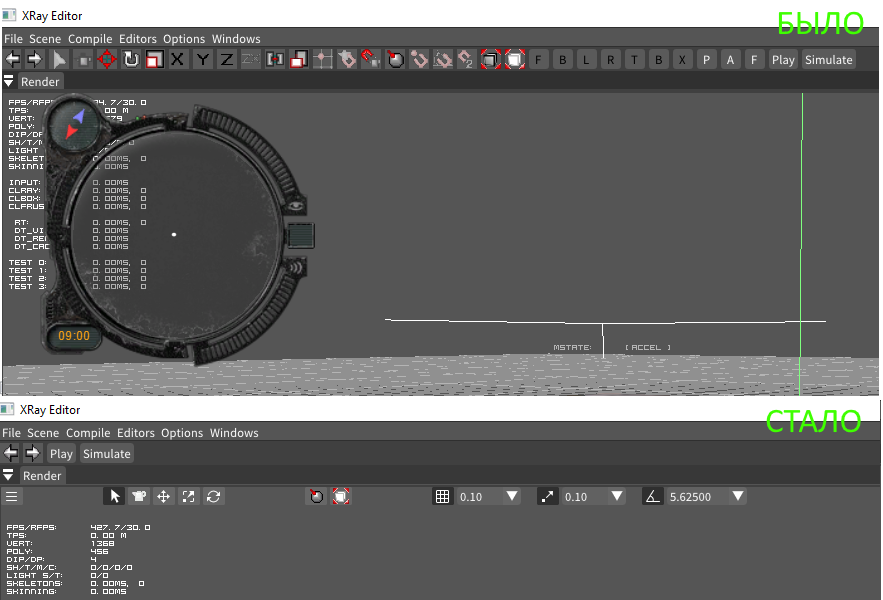Image resolution: width=883 pixels, height=600 pixels.
Task: Select the arrow cursor tool in lower viewport toolbar
Action: click(115, 496)
